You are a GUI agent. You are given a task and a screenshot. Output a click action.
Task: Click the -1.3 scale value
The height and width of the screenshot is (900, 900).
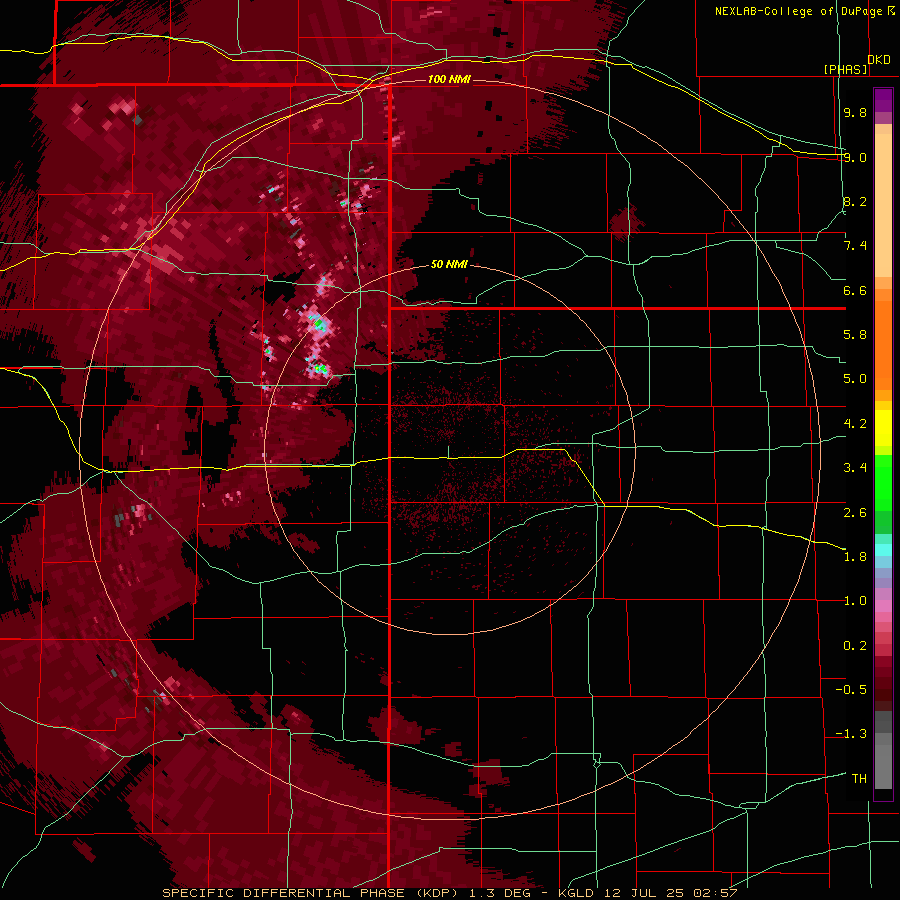(851, 734)
